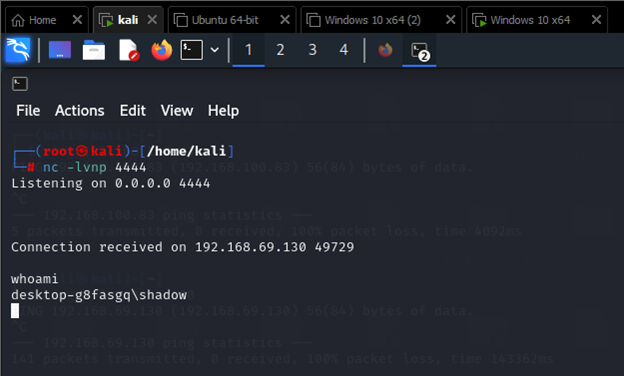Screen dimensions: 624x376
Task: Activate the grouped terminal windows taskbar item
Action: (419, 51)
